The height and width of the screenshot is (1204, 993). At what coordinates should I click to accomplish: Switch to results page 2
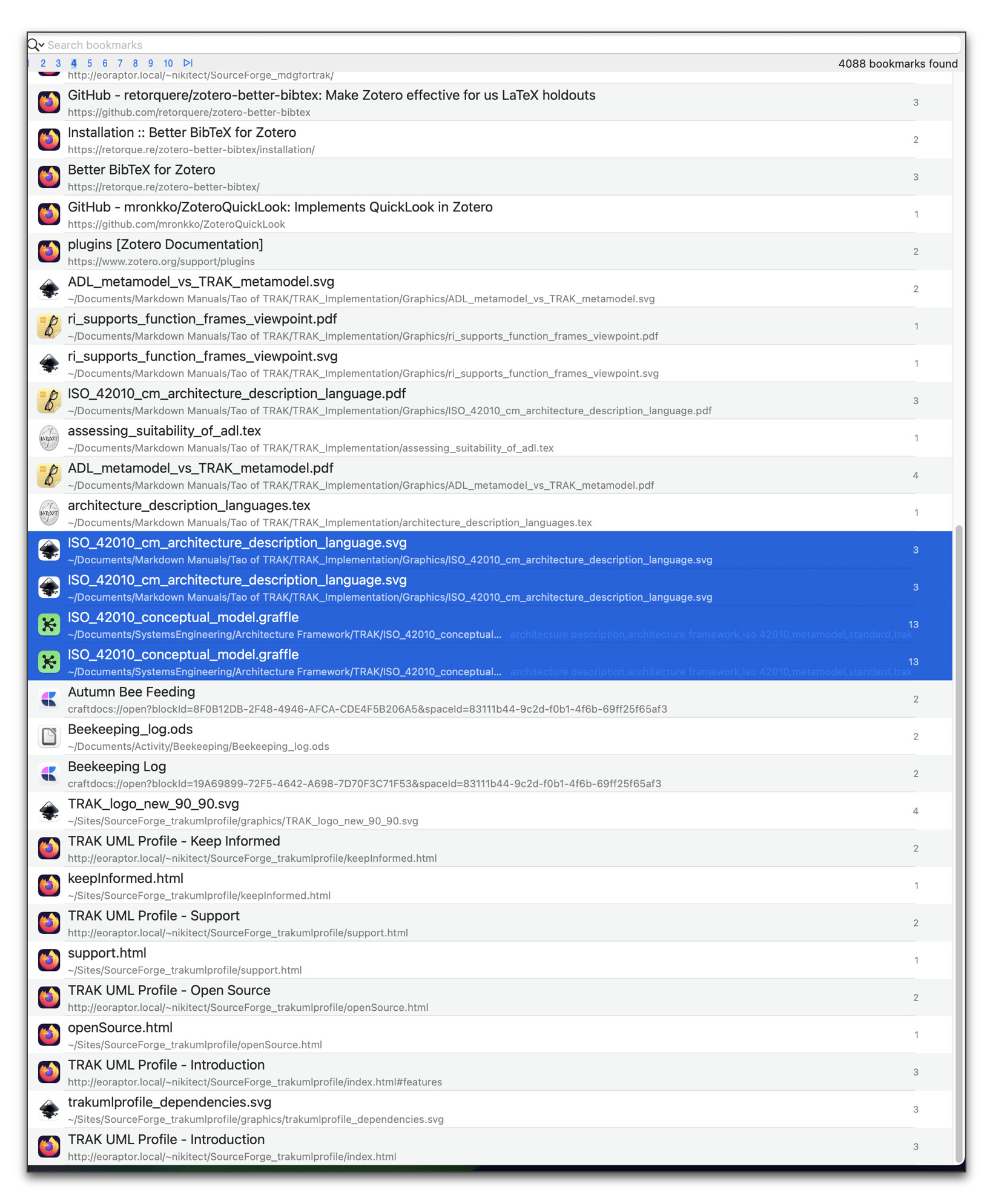coord(43,64)
